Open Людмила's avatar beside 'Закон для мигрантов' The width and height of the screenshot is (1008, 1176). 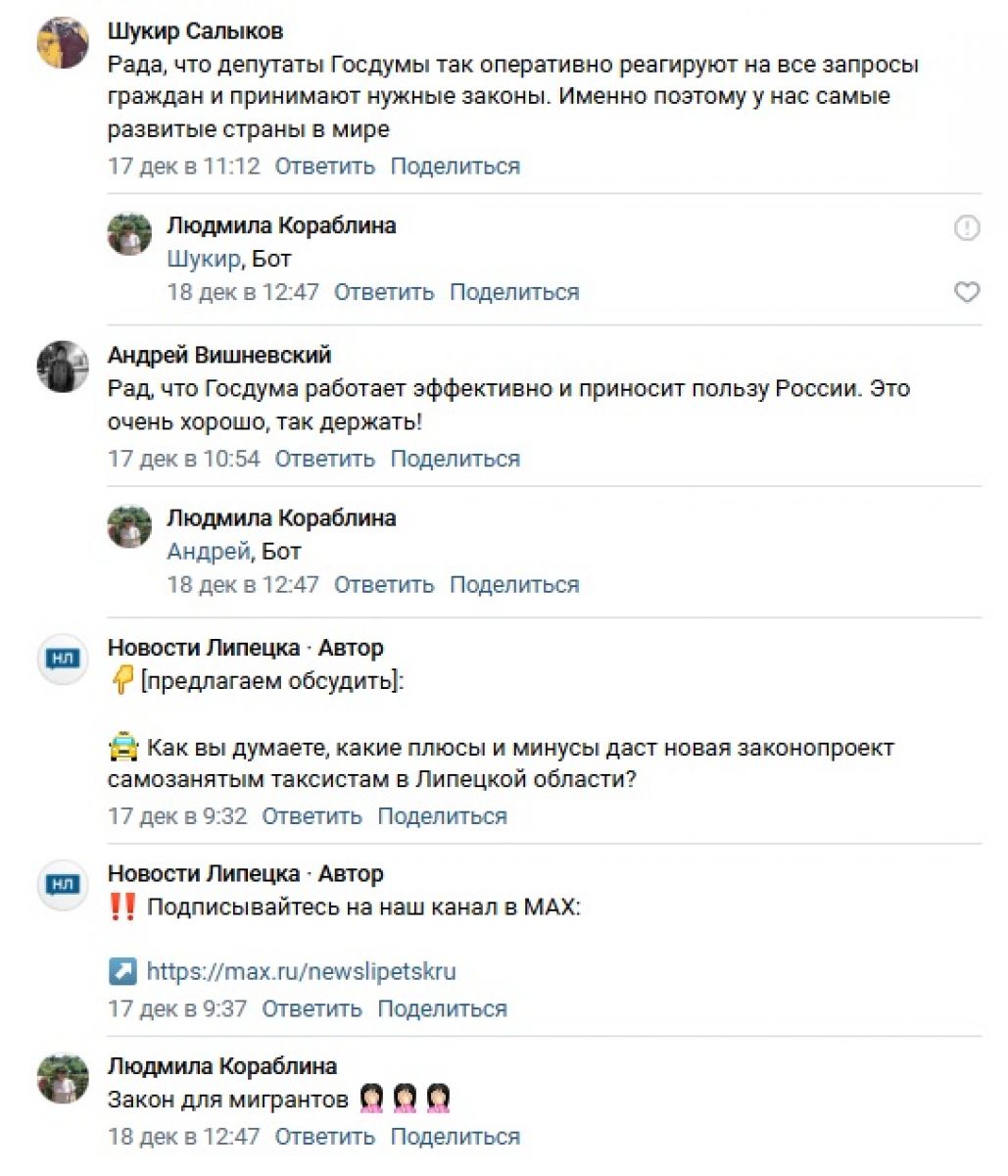coord(63,1078)
